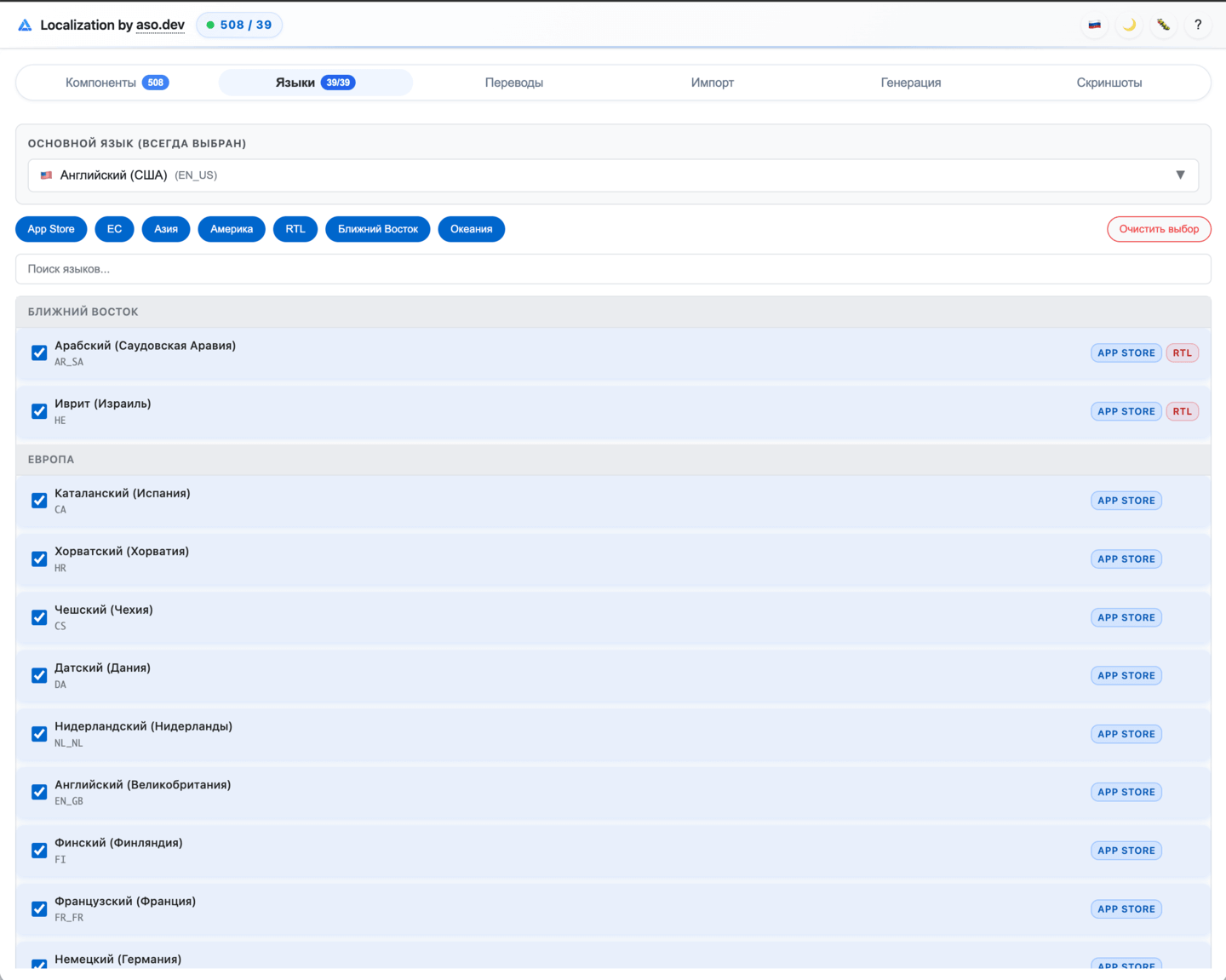Open the Скриншоты tab
This screenshot has width=1226, height=980.
pos(1109,83)
